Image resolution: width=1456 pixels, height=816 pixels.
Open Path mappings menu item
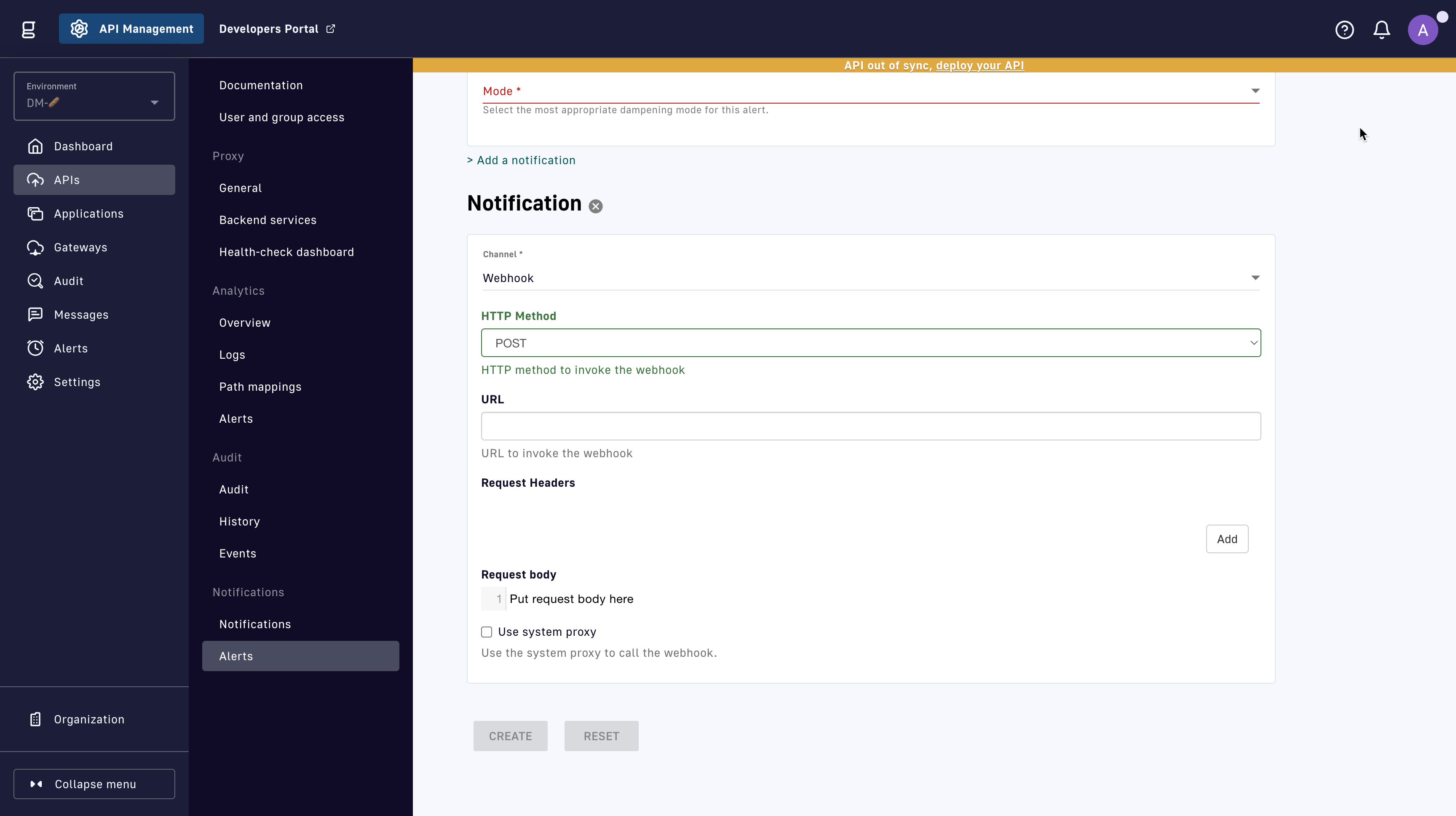click(260, 387)
